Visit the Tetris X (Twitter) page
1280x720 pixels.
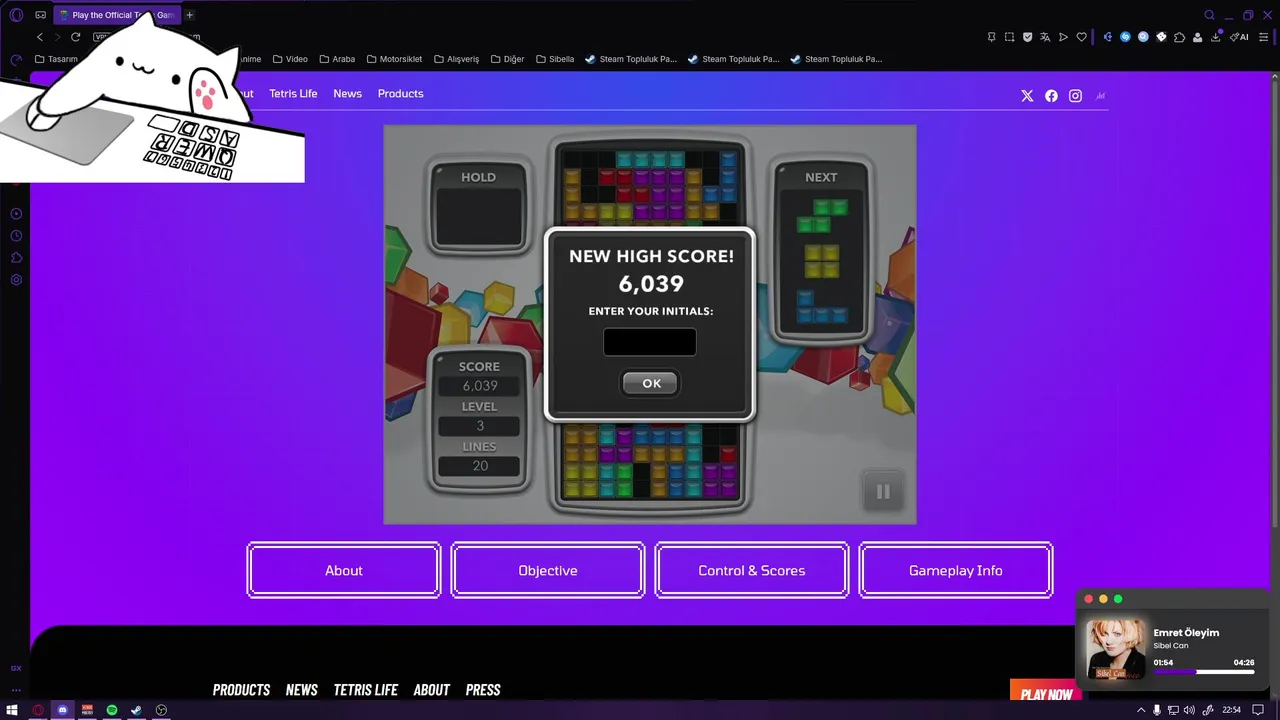[x=1027, y=96]
